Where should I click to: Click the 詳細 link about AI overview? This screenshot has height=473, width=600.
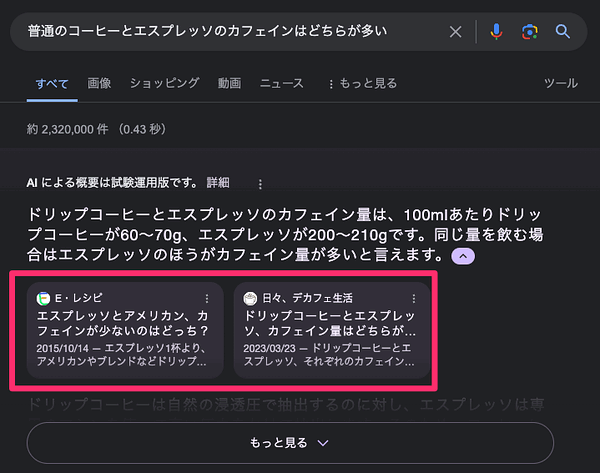218,183
